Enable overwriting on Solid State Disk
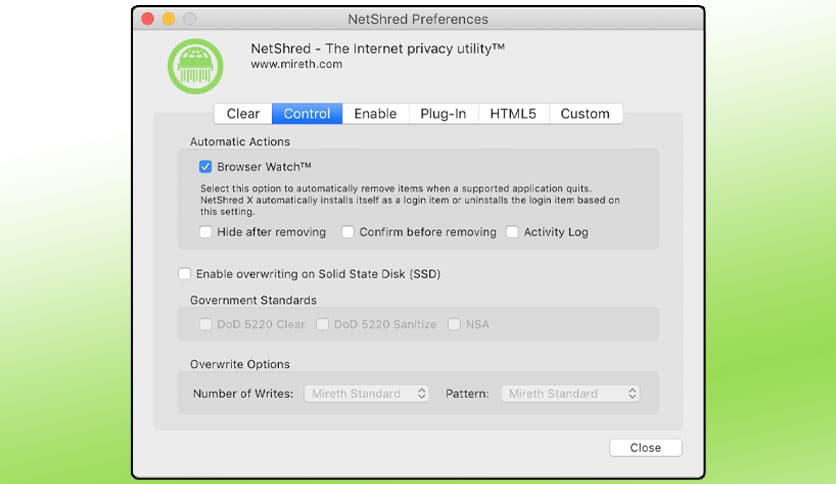The height and width of the screenshot is (484, 836). coord(184,273)
